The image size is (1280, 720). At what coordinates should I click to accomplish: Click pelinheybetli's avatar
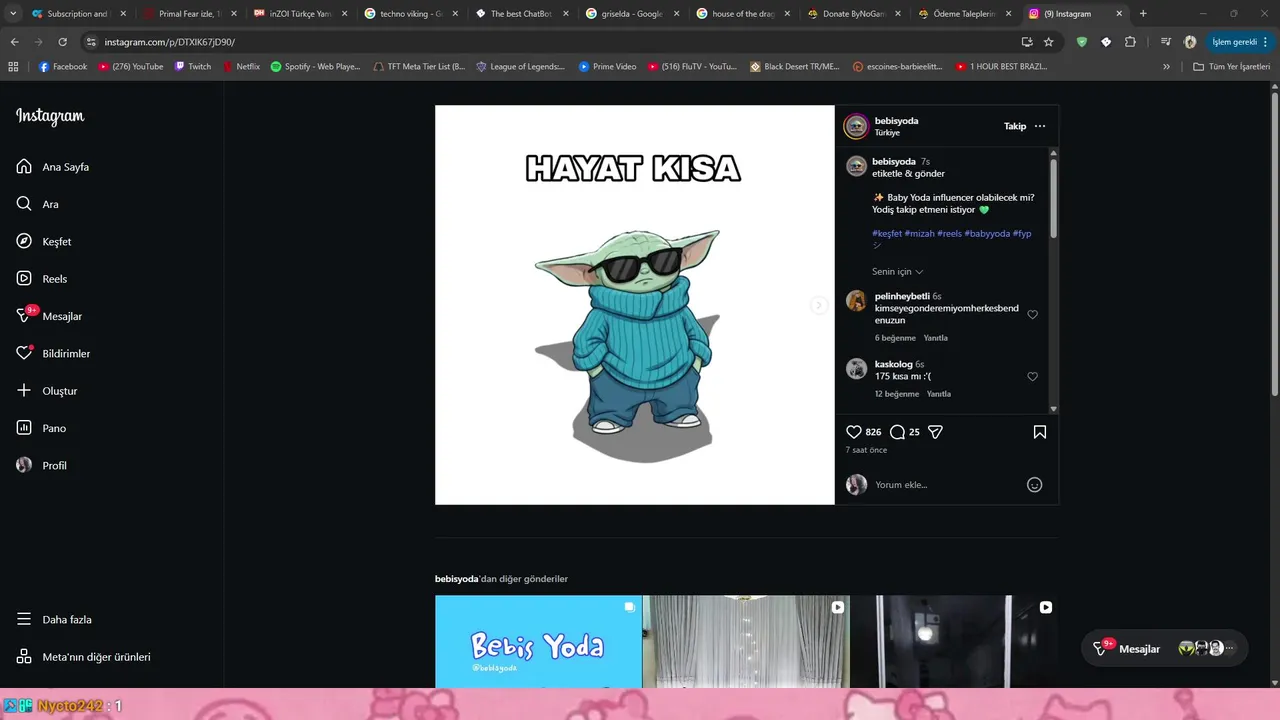pyautogui.click(x=856, y=301)
